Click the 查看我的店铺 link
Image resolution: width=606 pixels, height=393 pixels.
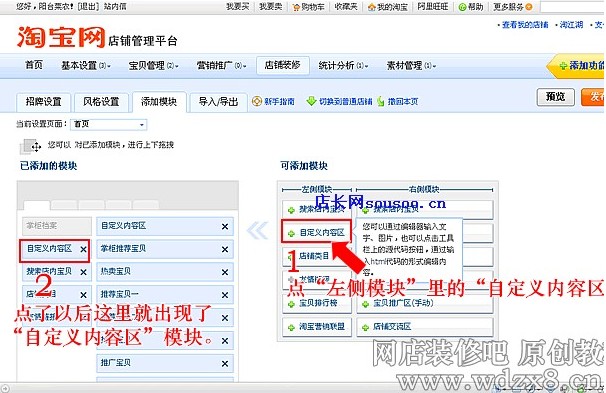[x=525, y=25]
